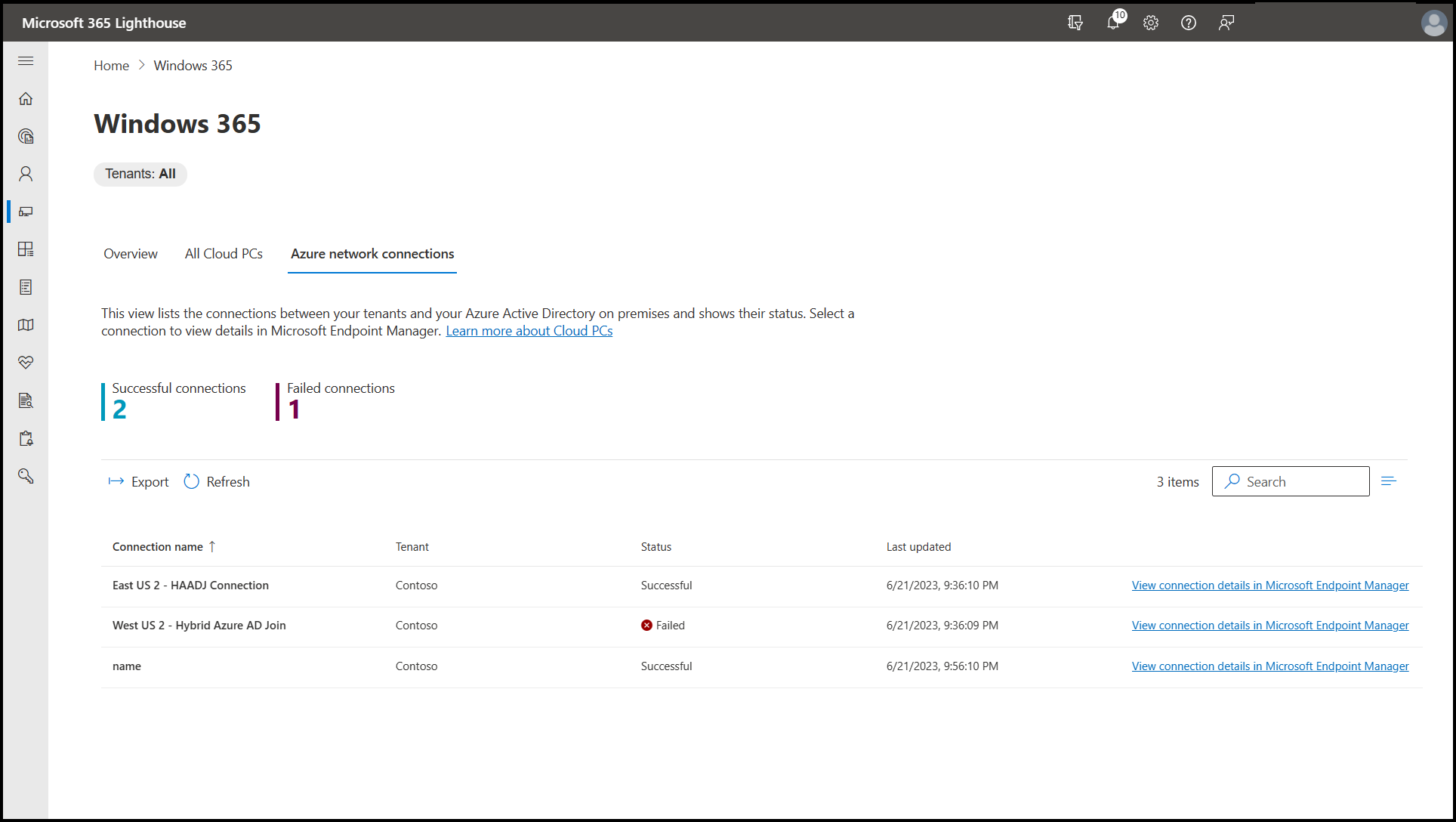The width and height of the screenshot is (1456, 822).
Task: Open the clipboard settings icon in sidebar
Action: (x=26, y=438)
